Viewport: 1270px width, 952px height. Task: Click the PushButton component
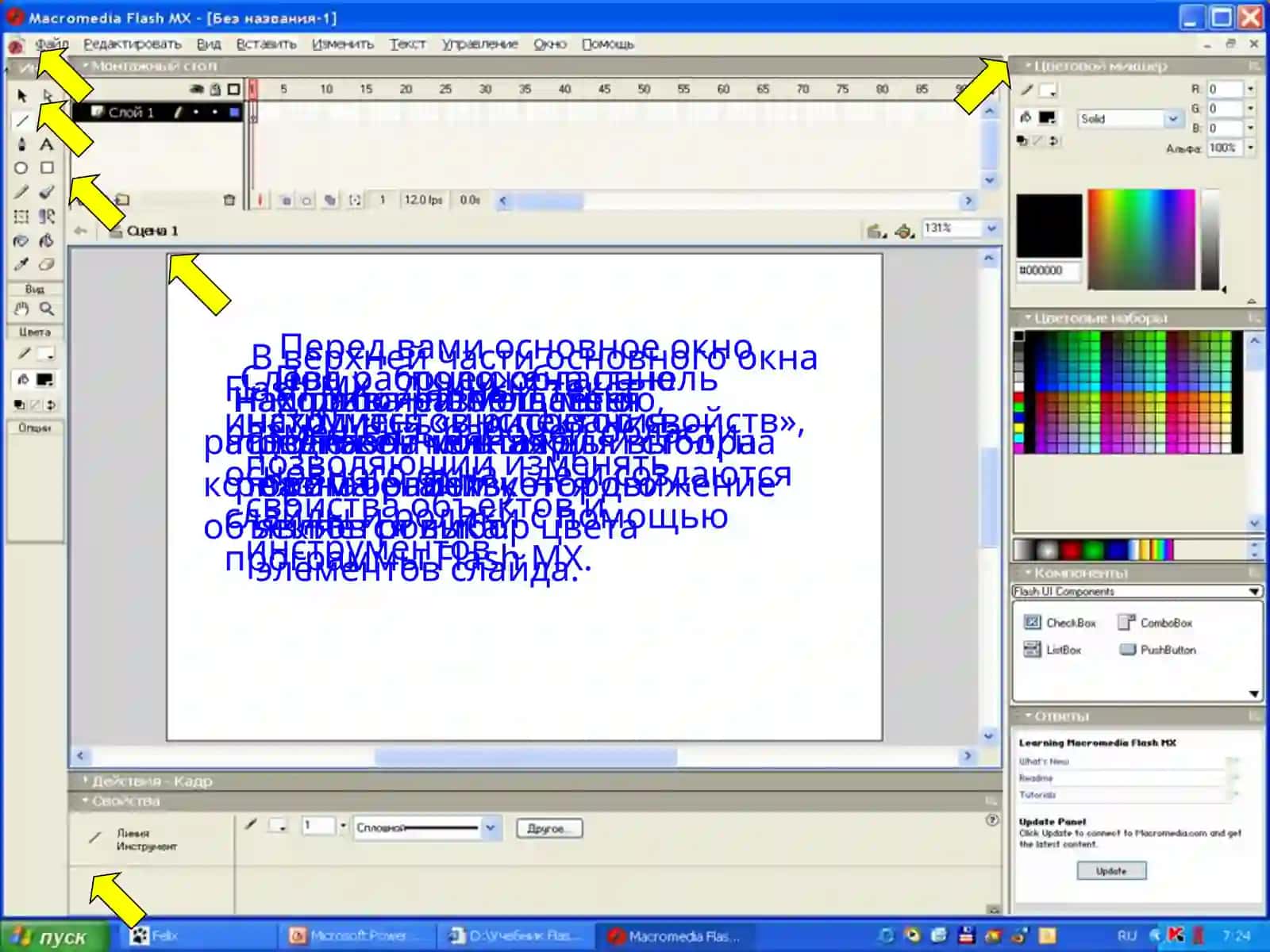(1157, 650)
